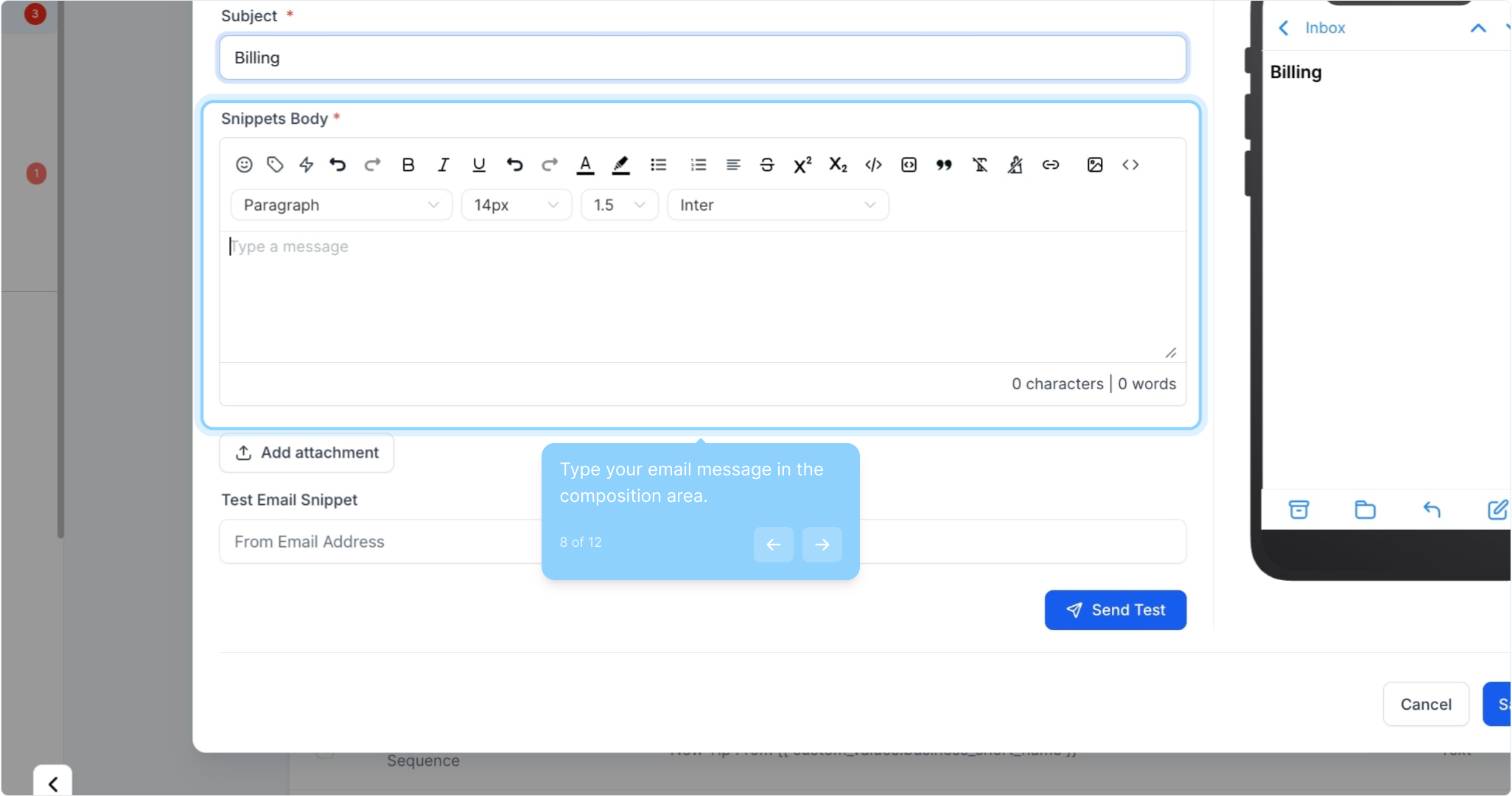
Task: Insert a hyperlink with link icon
Action: 1050,164
